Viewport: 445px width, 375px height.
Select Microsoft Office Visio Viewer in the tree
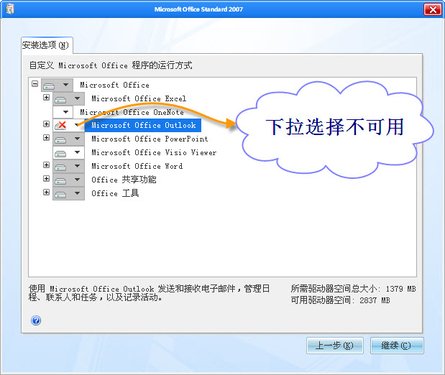pyautogui.click(x=154, y=152)
